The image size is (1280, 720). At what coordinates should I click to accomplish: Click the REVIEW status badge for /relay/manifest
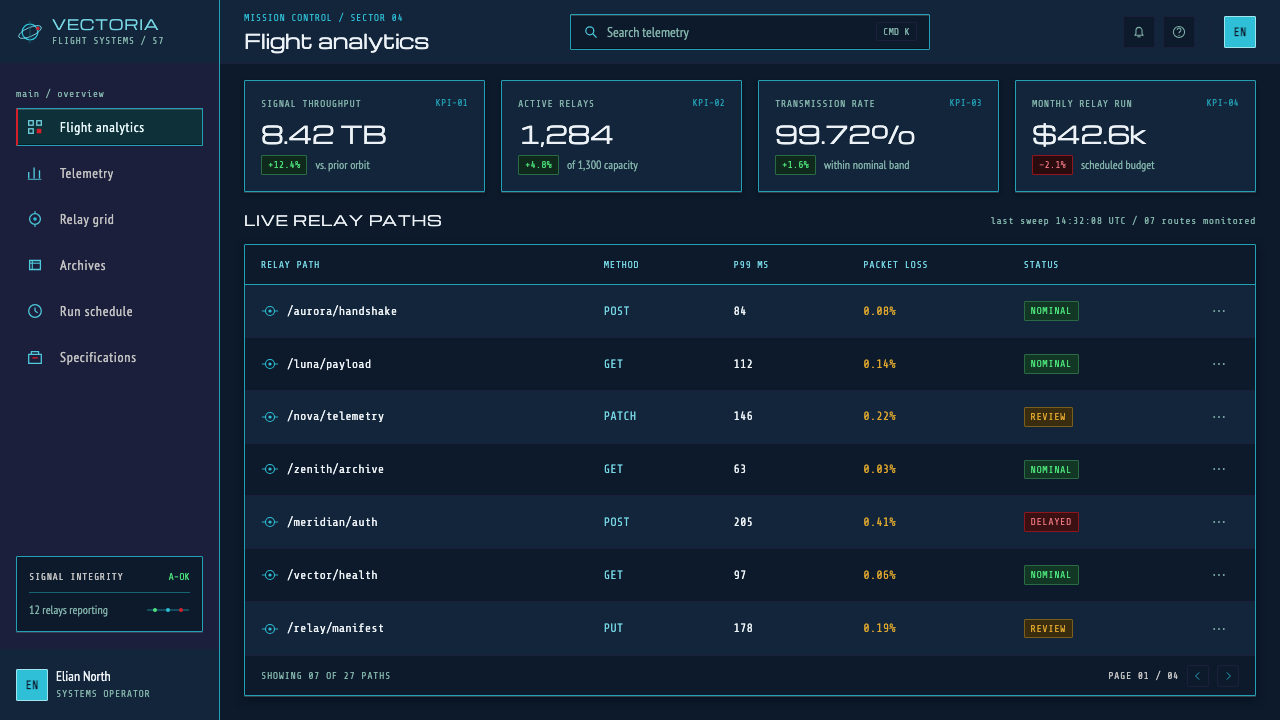pos(1048,629)
